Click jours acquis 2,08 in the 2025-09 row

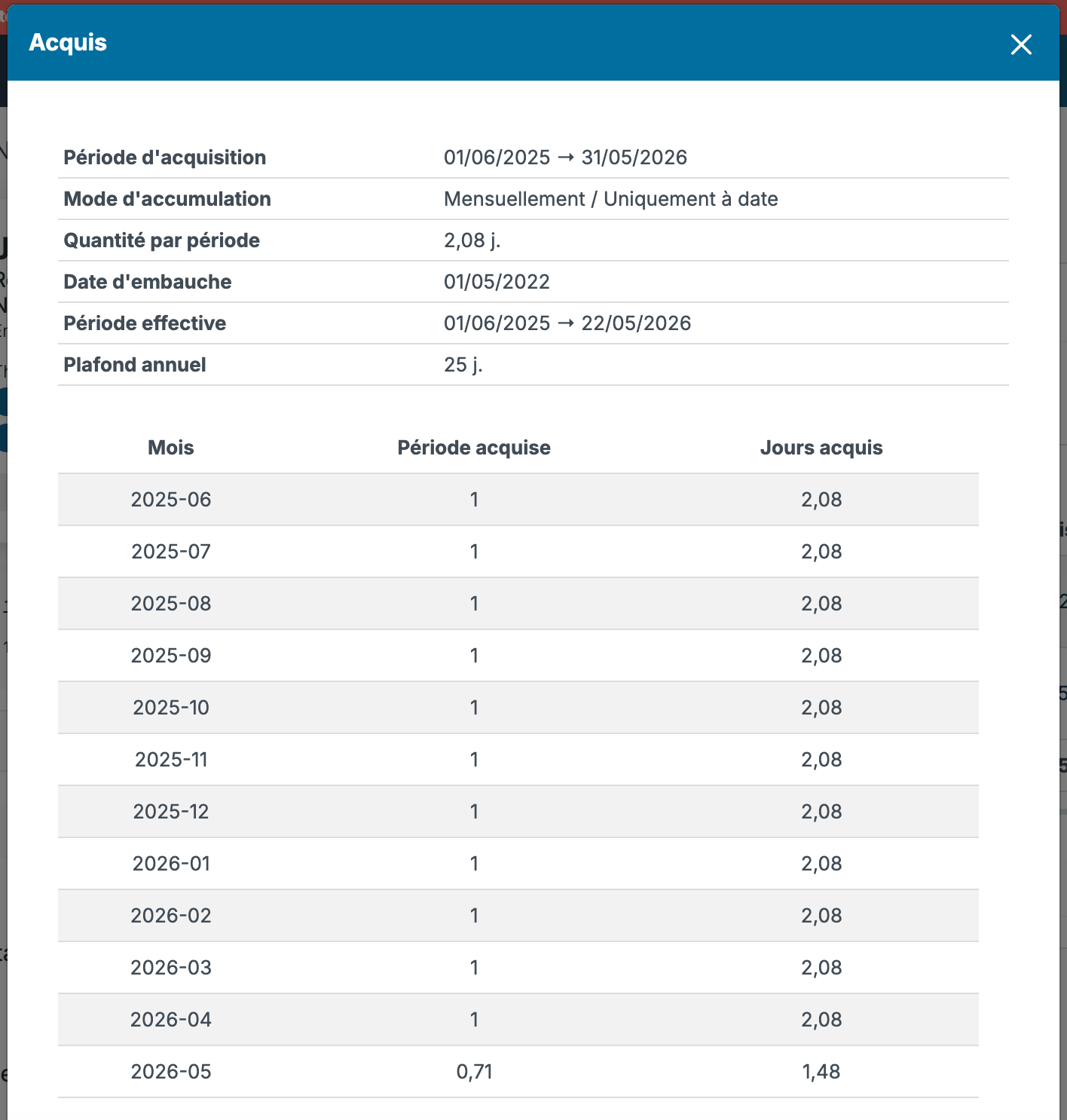[821, 656]
